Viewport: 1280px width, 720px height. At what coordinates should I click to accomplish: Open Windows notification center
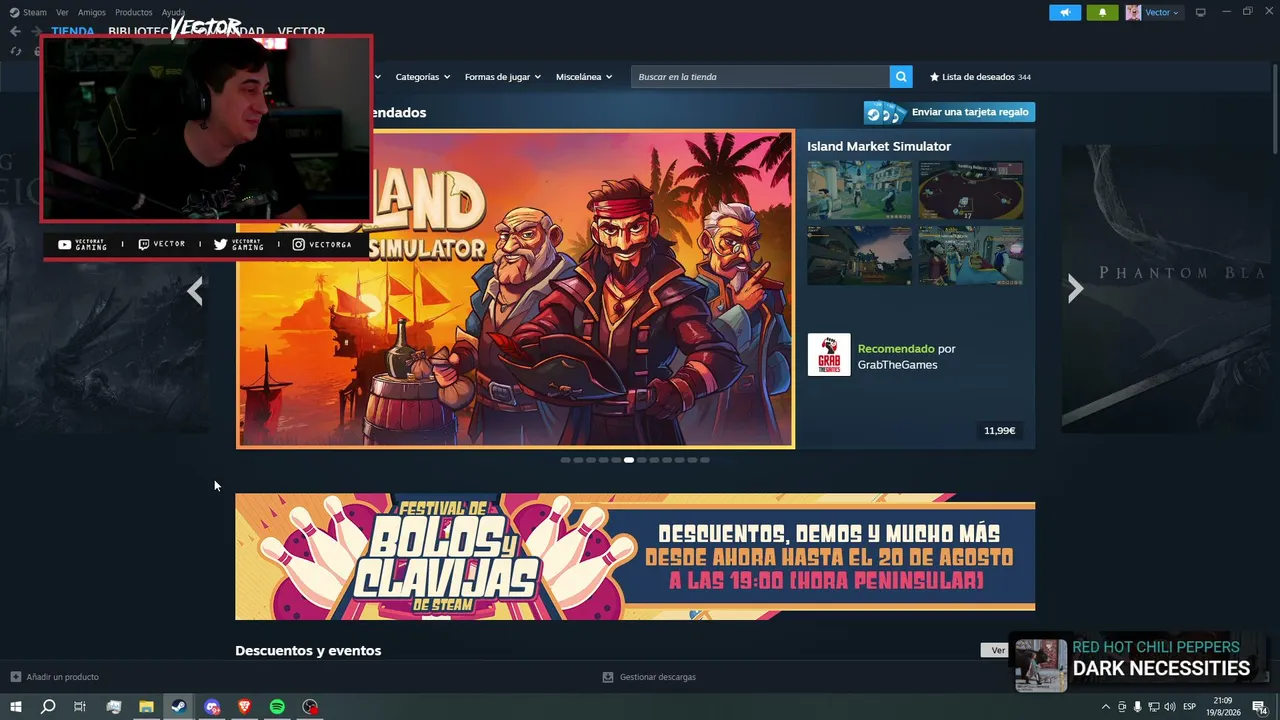click(x=1260, y=707)
